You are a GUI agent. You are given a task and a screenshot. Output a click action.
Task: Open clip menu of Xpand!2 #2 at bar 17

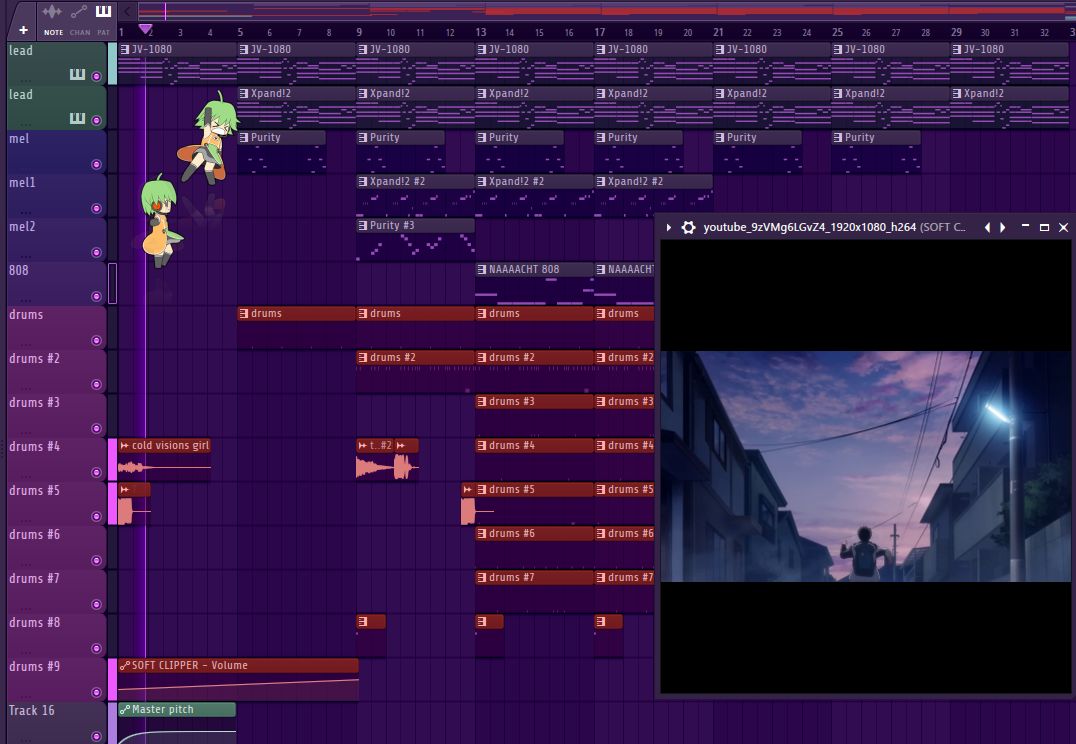pyautogui.click(x=600, y=181)
